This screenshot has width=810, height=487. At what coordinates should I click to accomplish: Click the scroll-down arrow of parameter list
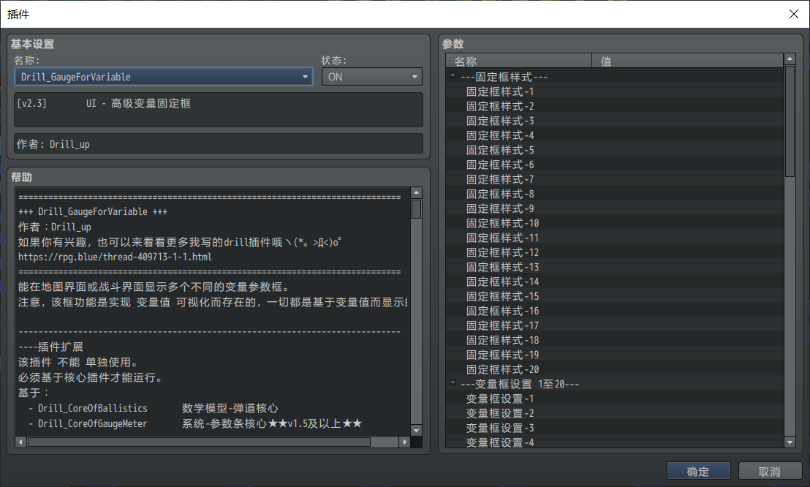[x=790, y=443]
